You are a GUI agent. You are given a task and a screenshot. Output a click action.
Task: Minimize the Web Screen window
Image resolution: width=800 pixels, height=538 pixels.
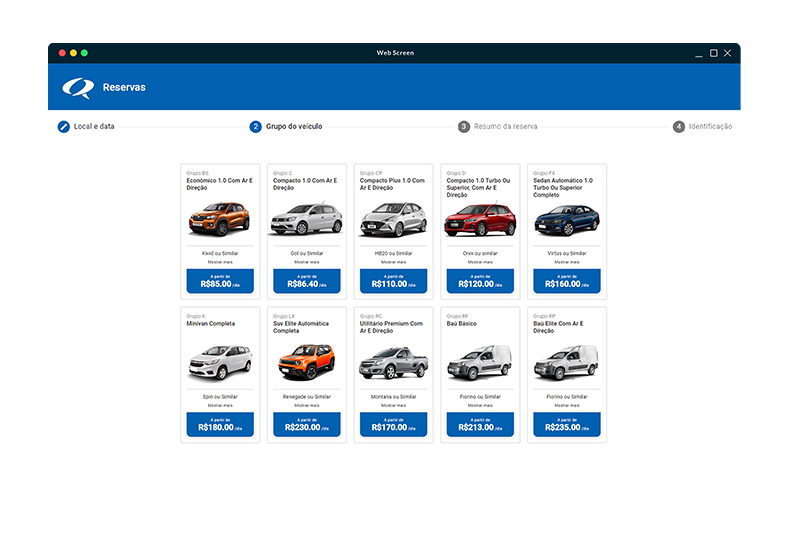[698, 54]
